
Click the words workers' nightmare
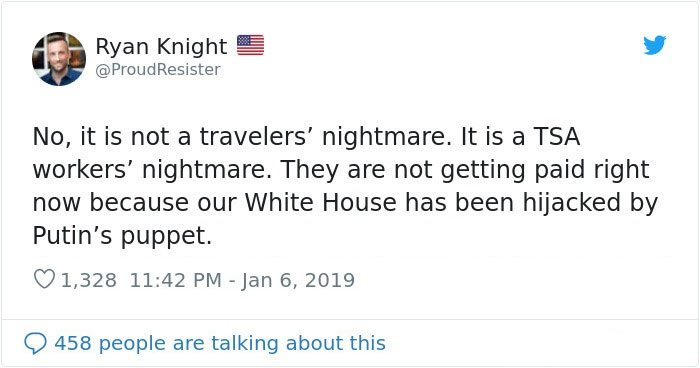(152, 170)
